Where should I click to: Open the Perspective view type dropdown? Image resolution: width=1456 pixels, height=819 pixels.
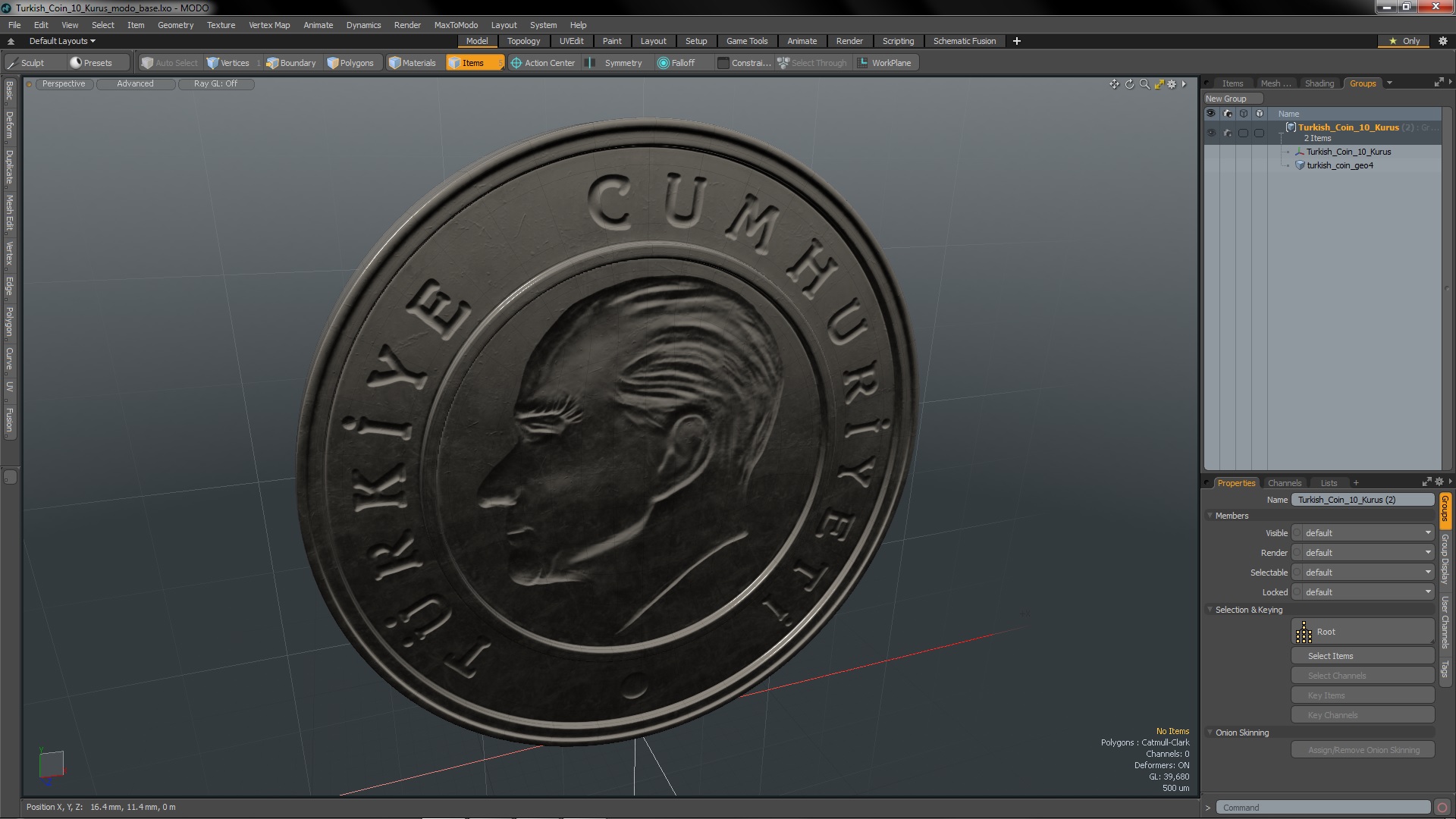point(64,84)
